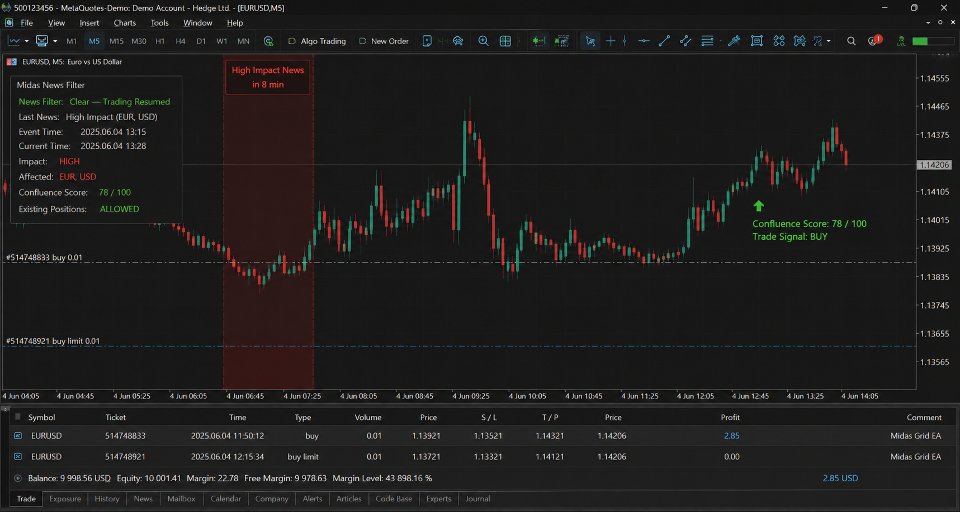Select the cursor arrow tool
The height and width of the screenshot is (512, 960).
pyautogui.click(x=590, y=41)
